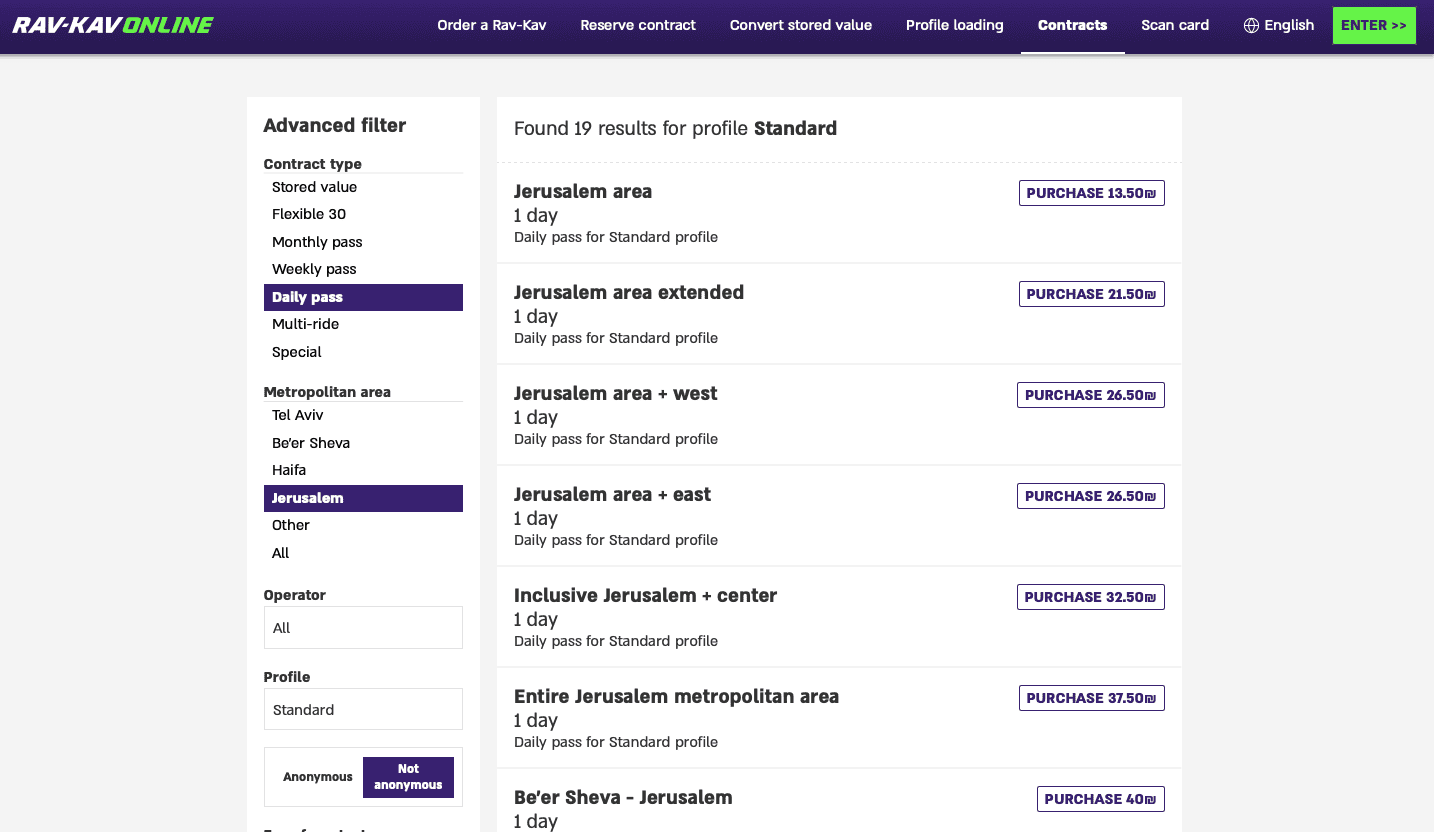1434x832 pixels.
Task: Open the Scan card menu item
Action: click(x=1175, y=25)
